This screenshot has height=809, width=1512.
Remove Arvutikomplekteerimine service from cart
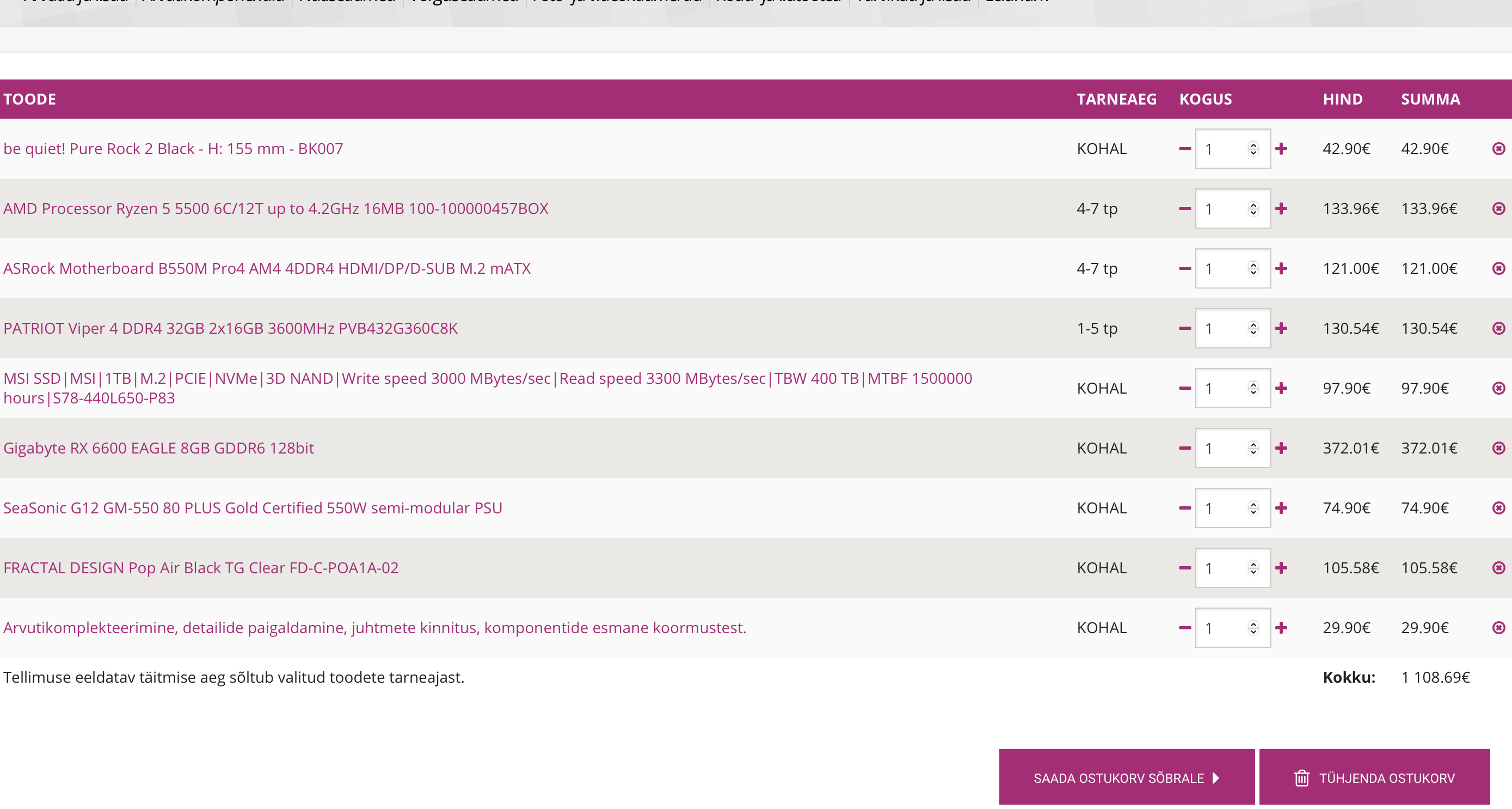(x=1498, y=628)
